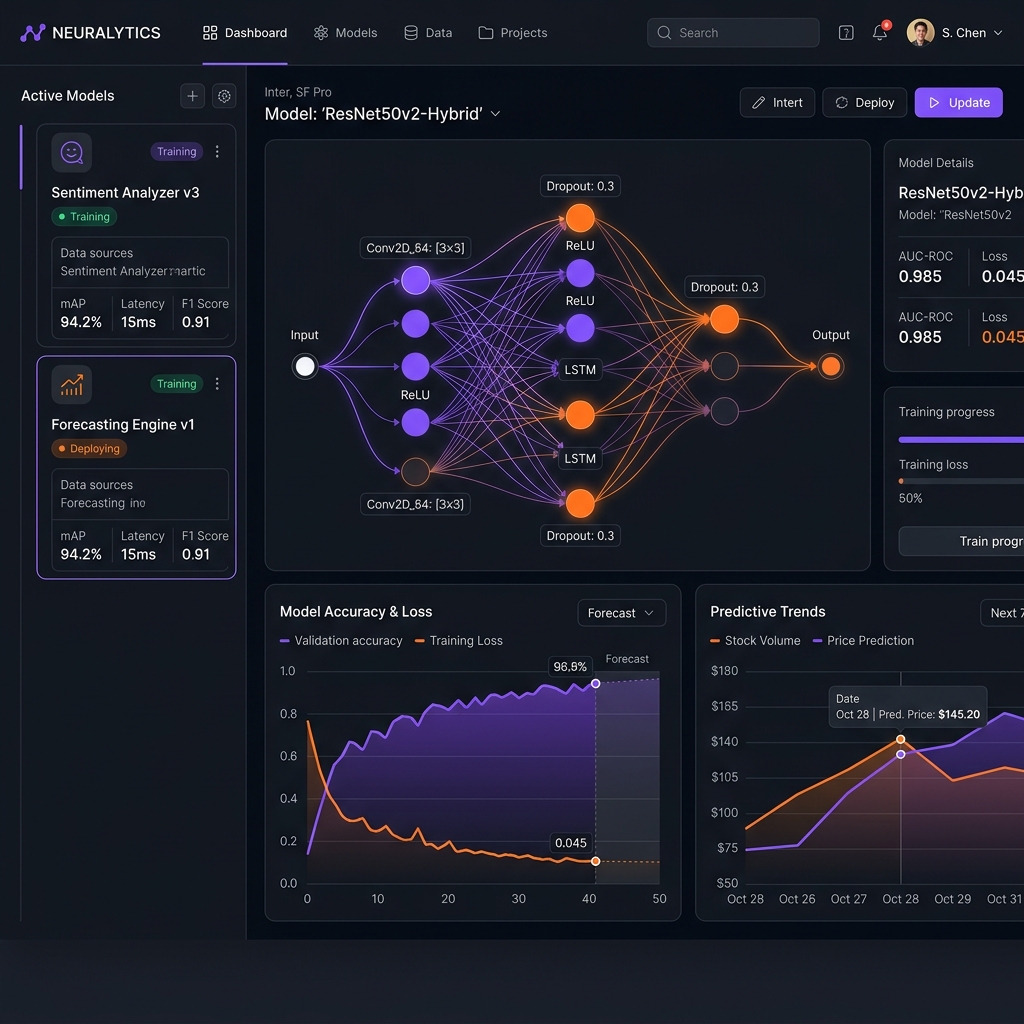Click the purple Price Prediction point at Oct 28
This screenshot has width=1024, height=1024.
(901, 754)
